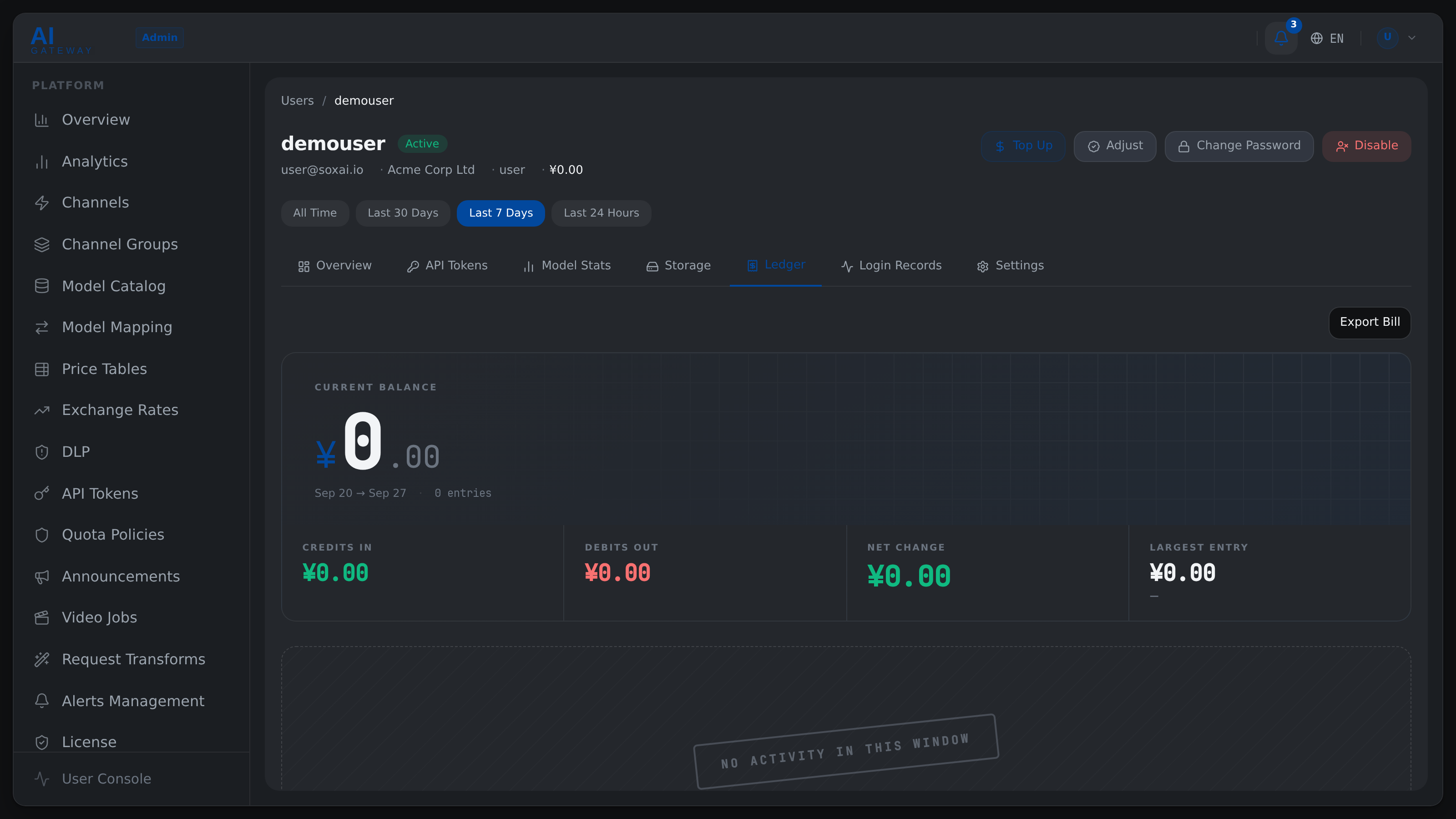Click the User Console pulse icon
The image size is (1456, 819).
[x=42, y=779]
